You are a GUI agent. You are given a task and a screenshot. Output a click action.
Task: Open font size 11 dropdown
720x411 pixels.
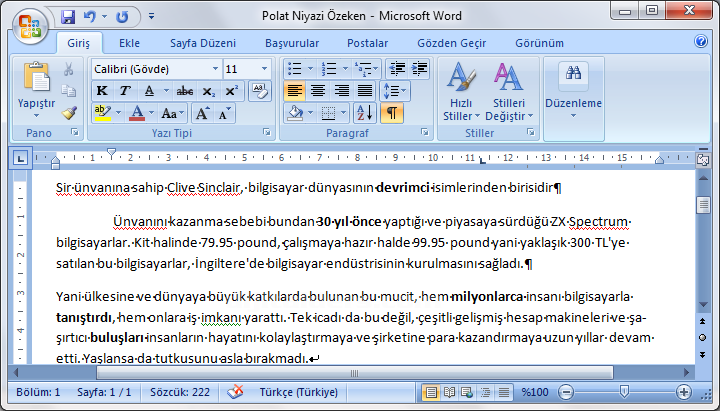tap(264, 69)
